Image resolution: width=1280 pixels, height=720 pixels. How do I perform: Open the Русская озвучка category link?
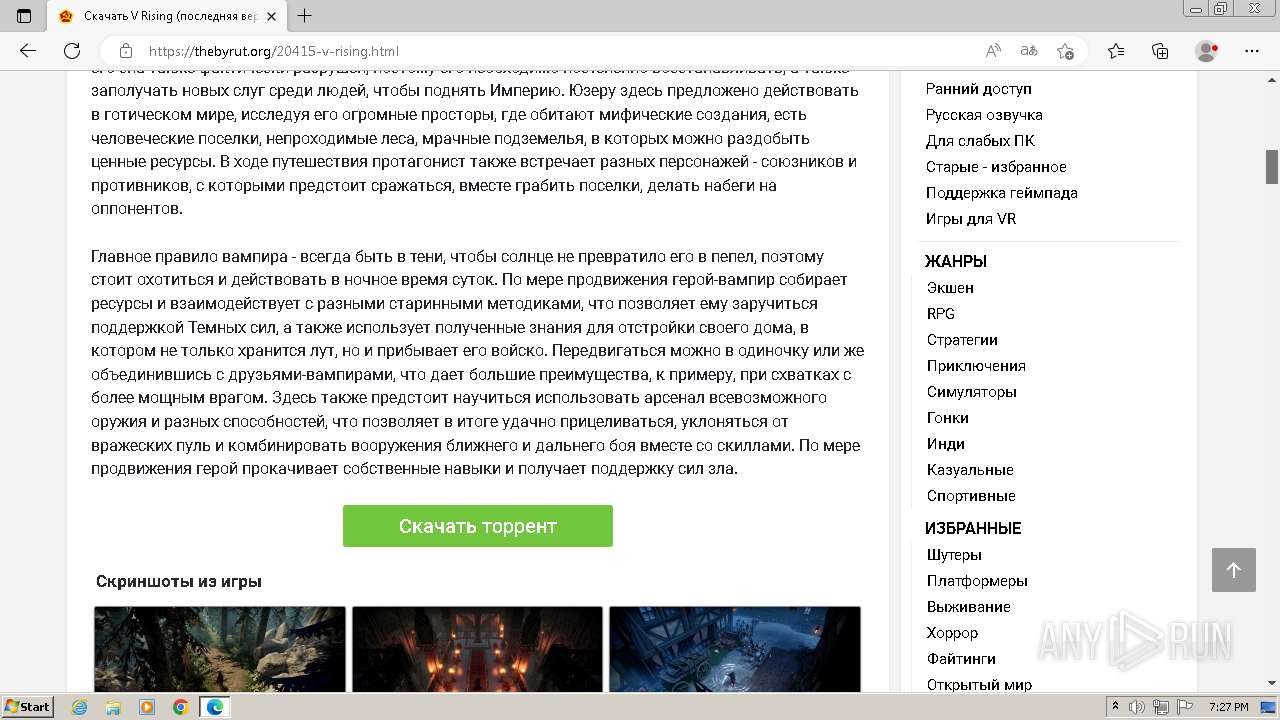coord(984,115)
